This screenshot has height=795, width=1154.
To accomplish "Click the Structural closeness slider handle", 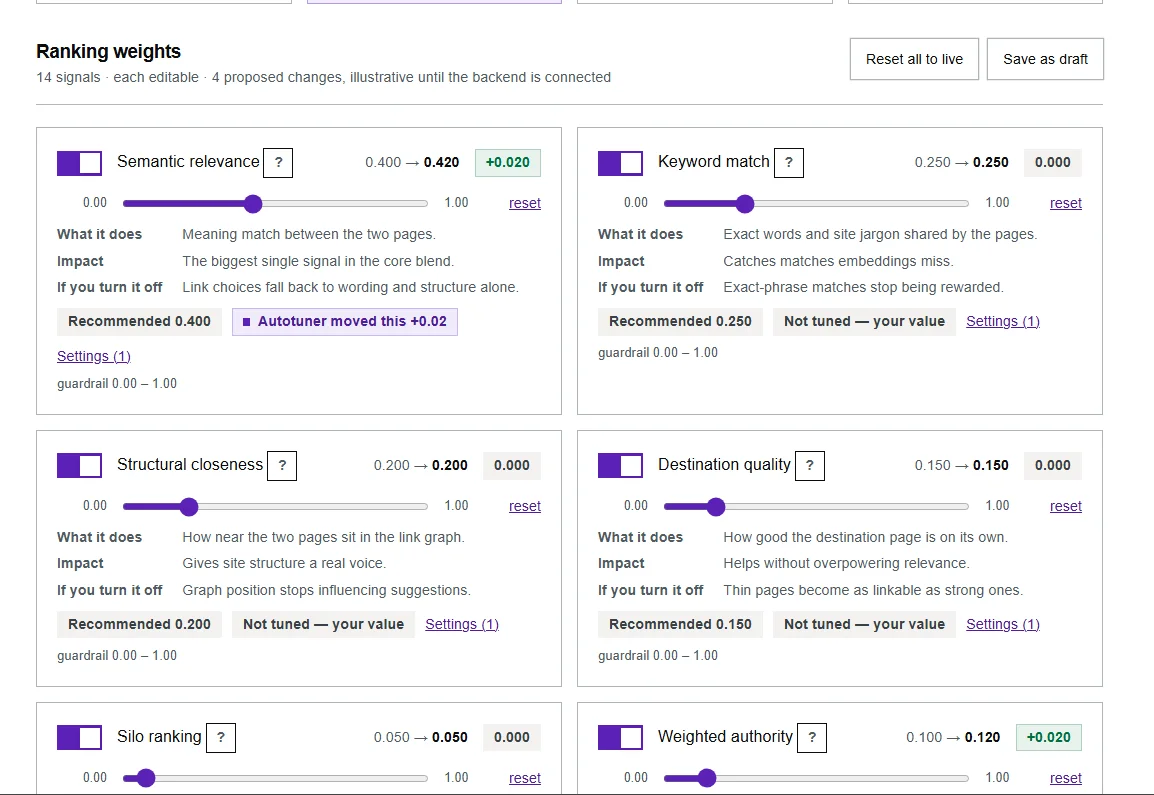I will 189,506.
